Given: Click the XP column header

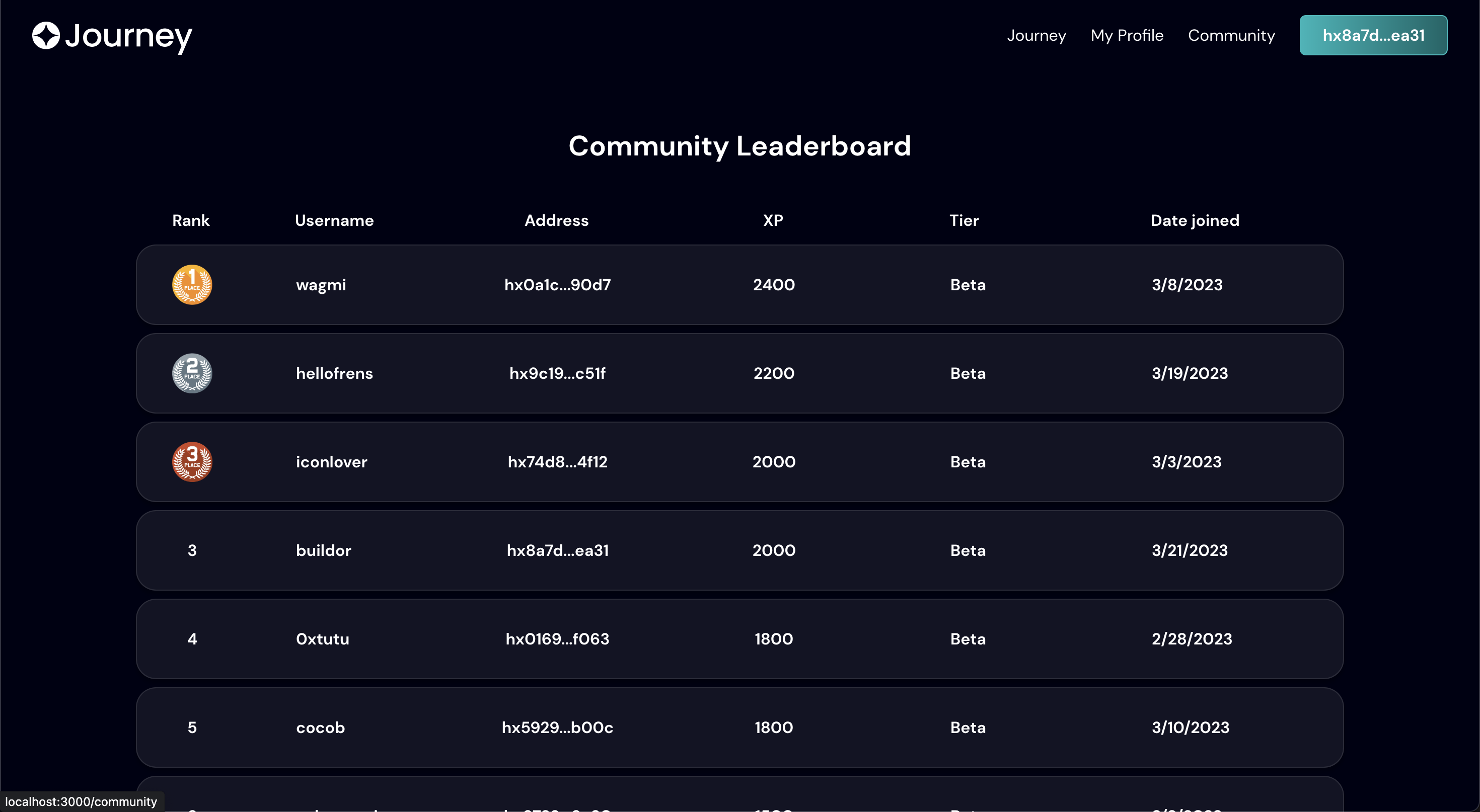Looking at the screenshot, I should pyautogui.click(x=773, y=220).
